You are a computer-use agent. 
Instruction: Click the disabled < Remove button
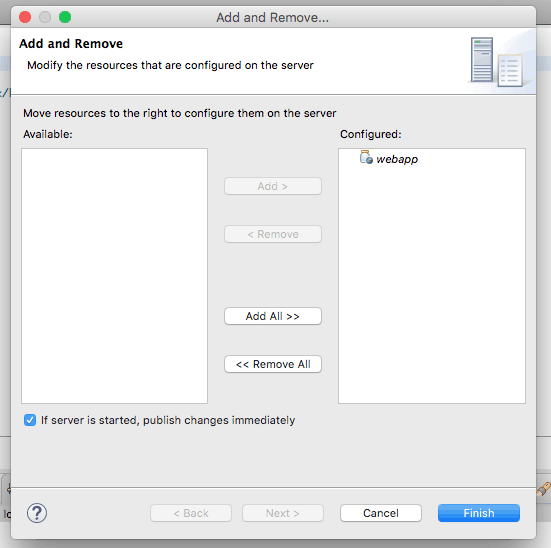[x=273, y=234]
